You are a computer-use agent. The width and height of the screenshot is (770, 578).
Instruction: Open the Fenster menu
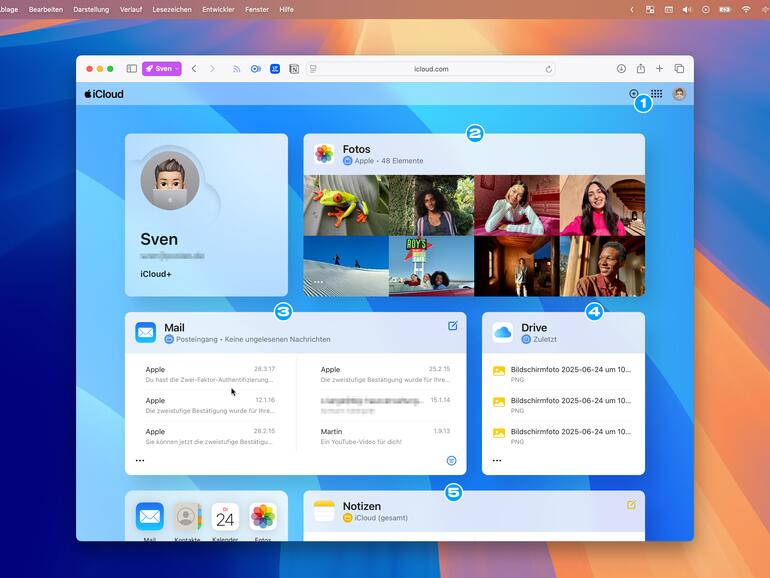click(x=257, y=9)
